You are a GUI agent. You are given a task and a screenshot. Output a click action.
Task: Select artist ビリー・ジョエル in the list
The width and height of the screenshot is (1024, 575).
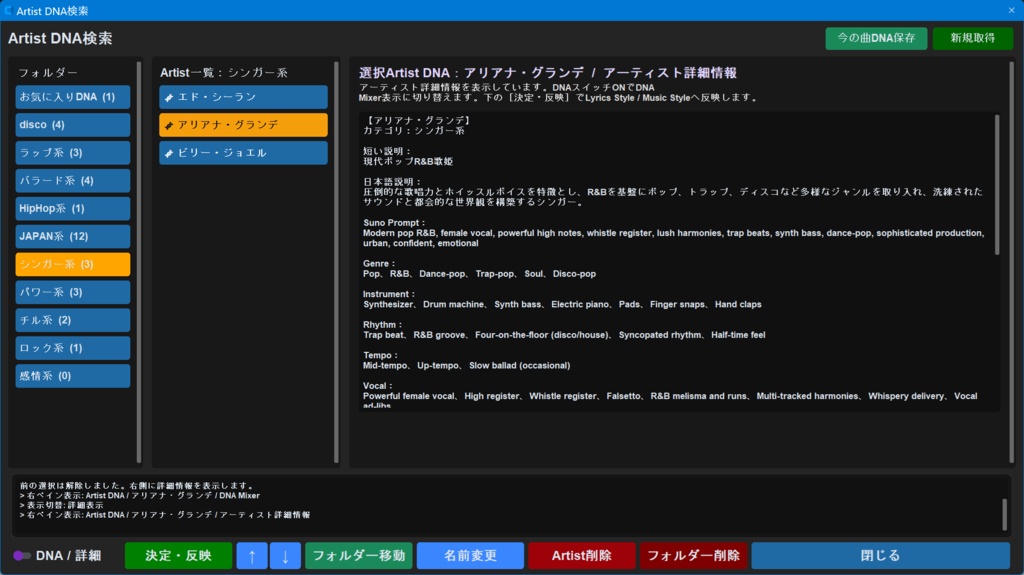click(243, 153)
